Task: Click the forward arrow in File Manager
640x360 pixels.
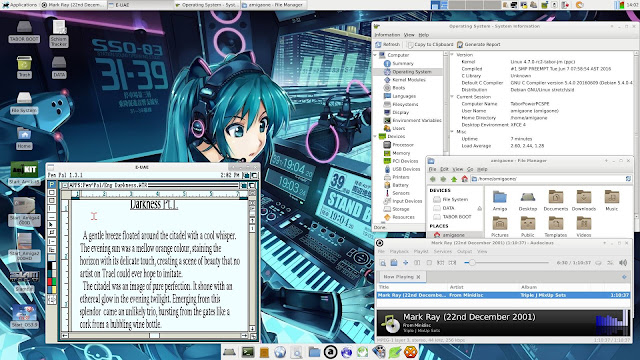Action: 443,179
